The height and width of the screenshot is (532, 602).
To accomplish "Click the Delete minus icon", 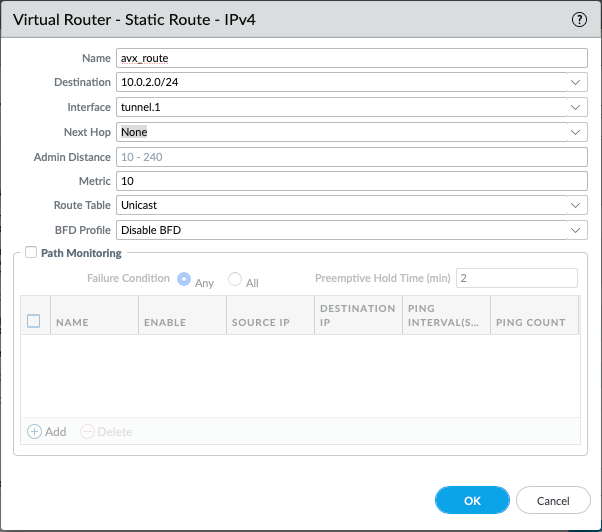I will tap(87, 432).
